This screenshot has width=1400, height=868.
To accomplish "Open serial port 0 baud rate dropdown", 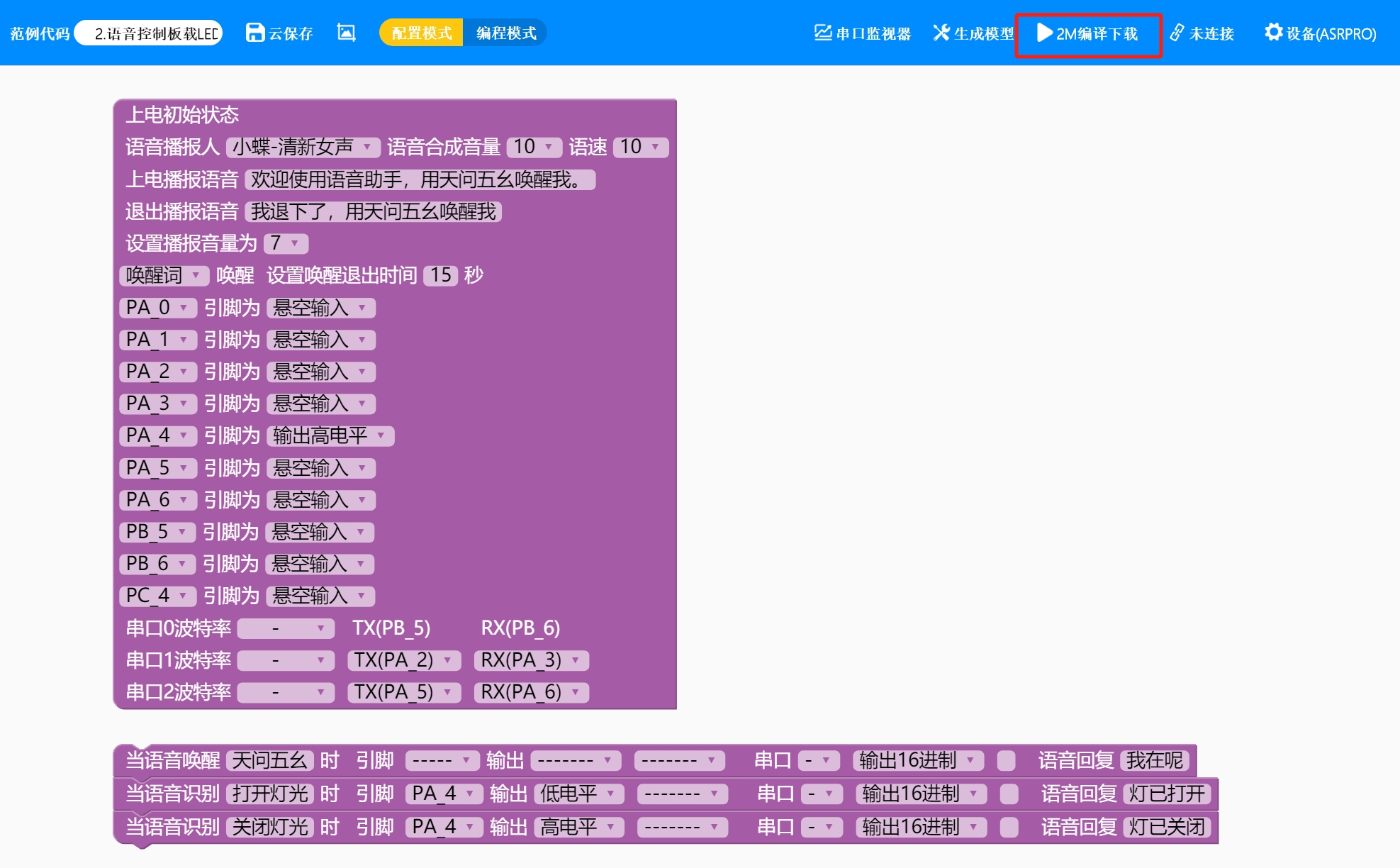I will 285,628.
